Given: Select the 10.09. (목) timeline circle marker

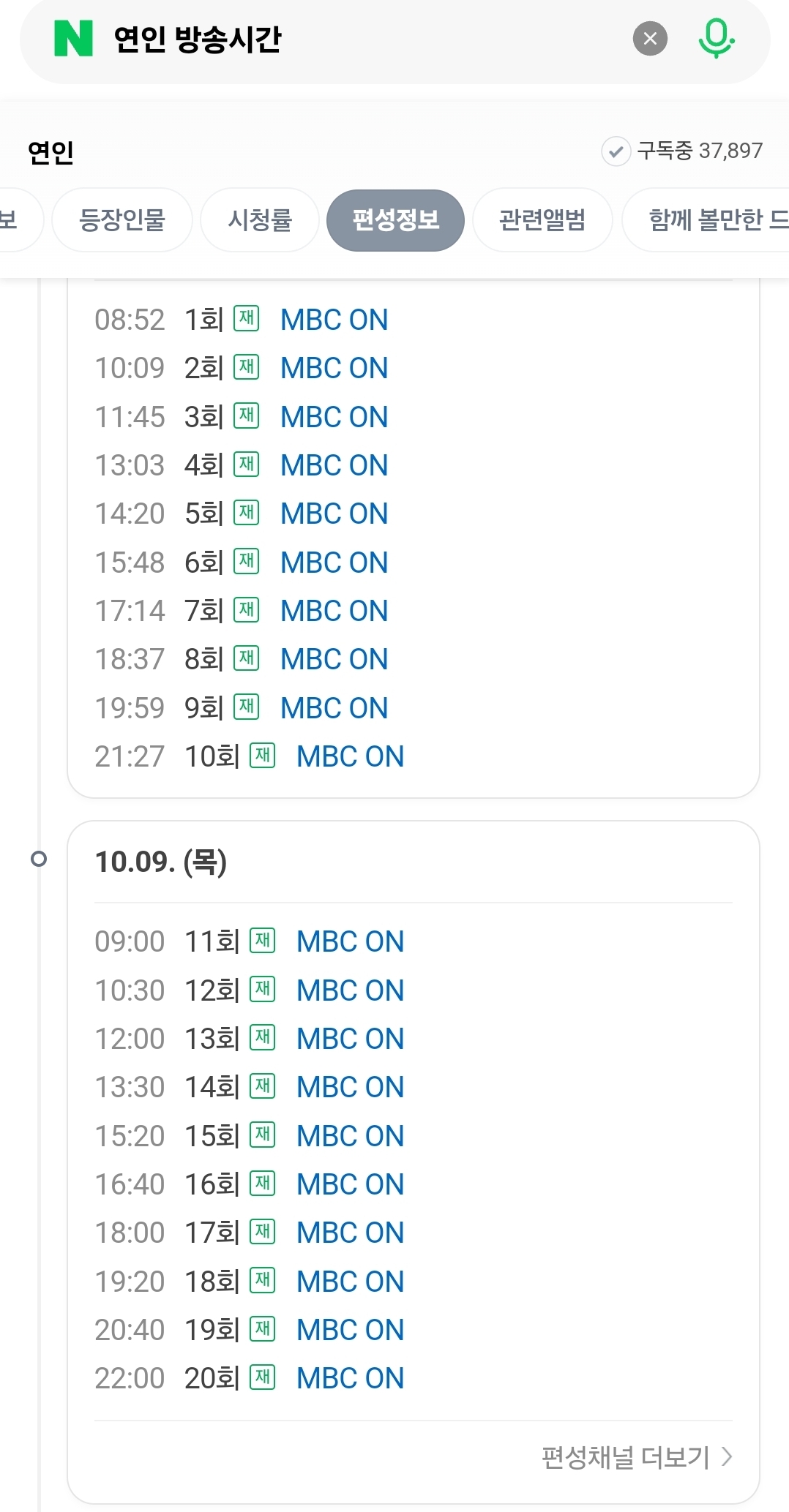Looking at the screenshot, I should (39, 859).
